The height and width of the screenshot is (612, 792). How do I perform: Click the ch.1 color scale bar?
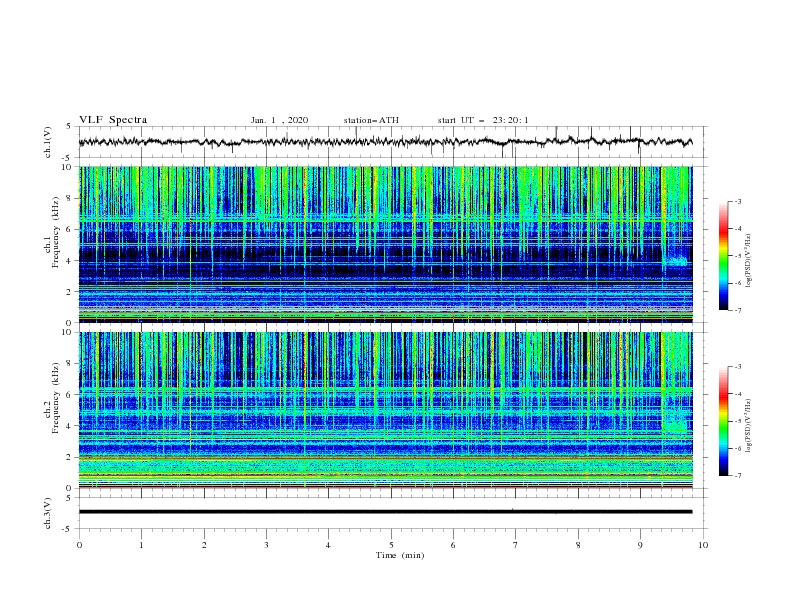(723, 256)
